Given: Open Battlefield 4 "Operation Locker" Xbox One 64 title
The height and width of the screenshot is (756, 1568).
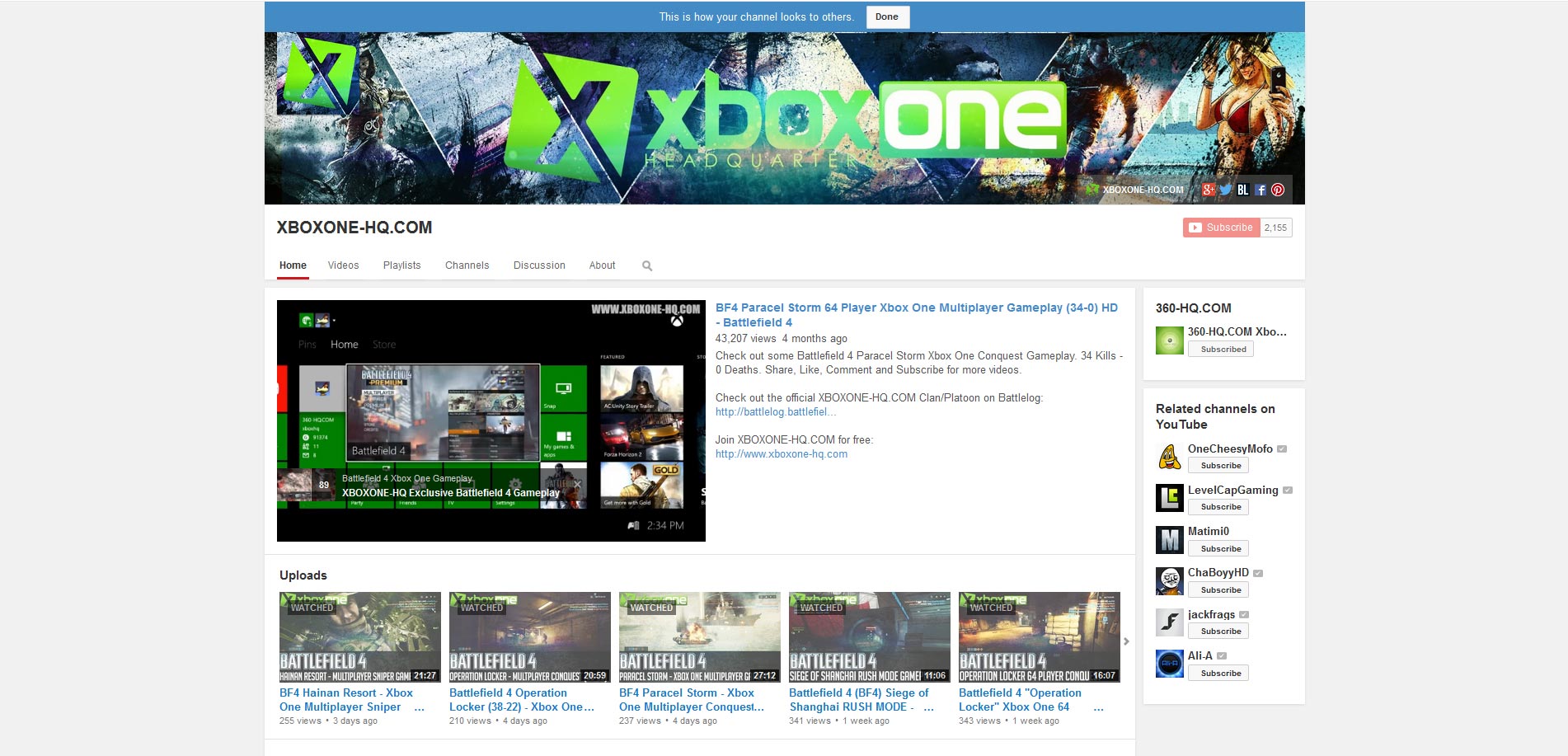Looking at the screenshot, I should pyautogui.click(x=1030, y=700).
